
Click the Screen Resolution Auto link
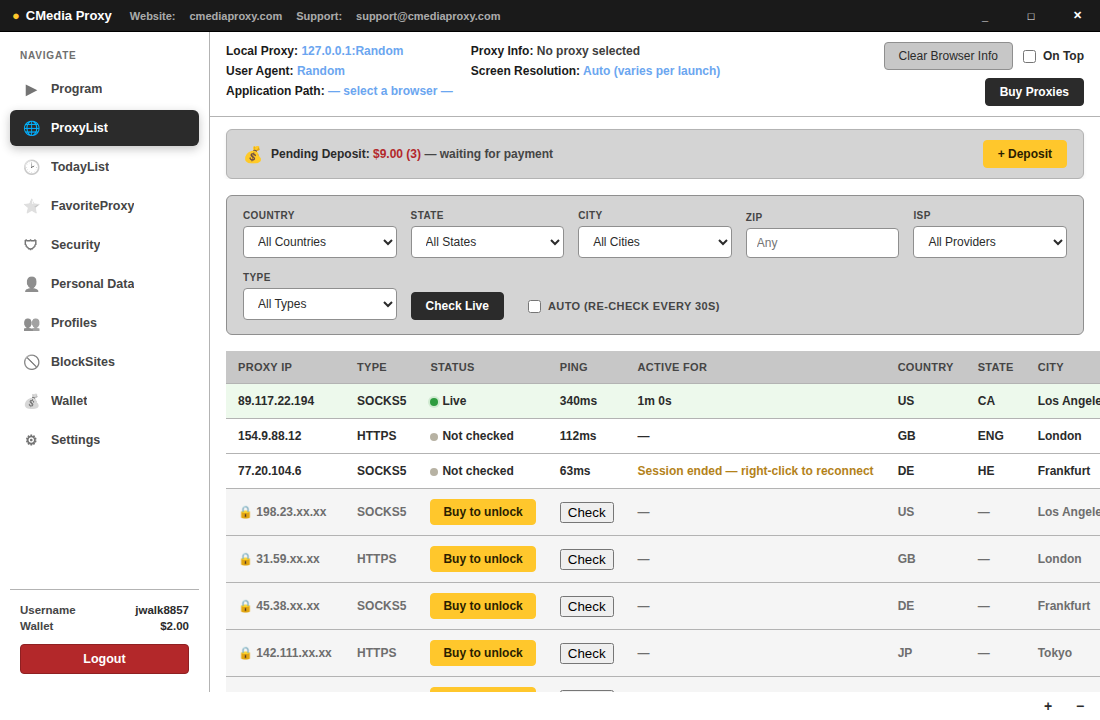click(x=652, y=71)
